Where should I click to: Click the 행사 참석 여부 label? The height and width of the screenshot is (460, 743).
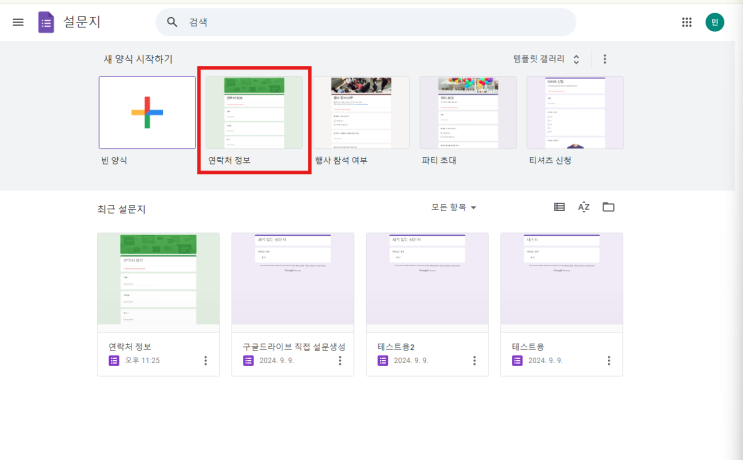[341, 160]
